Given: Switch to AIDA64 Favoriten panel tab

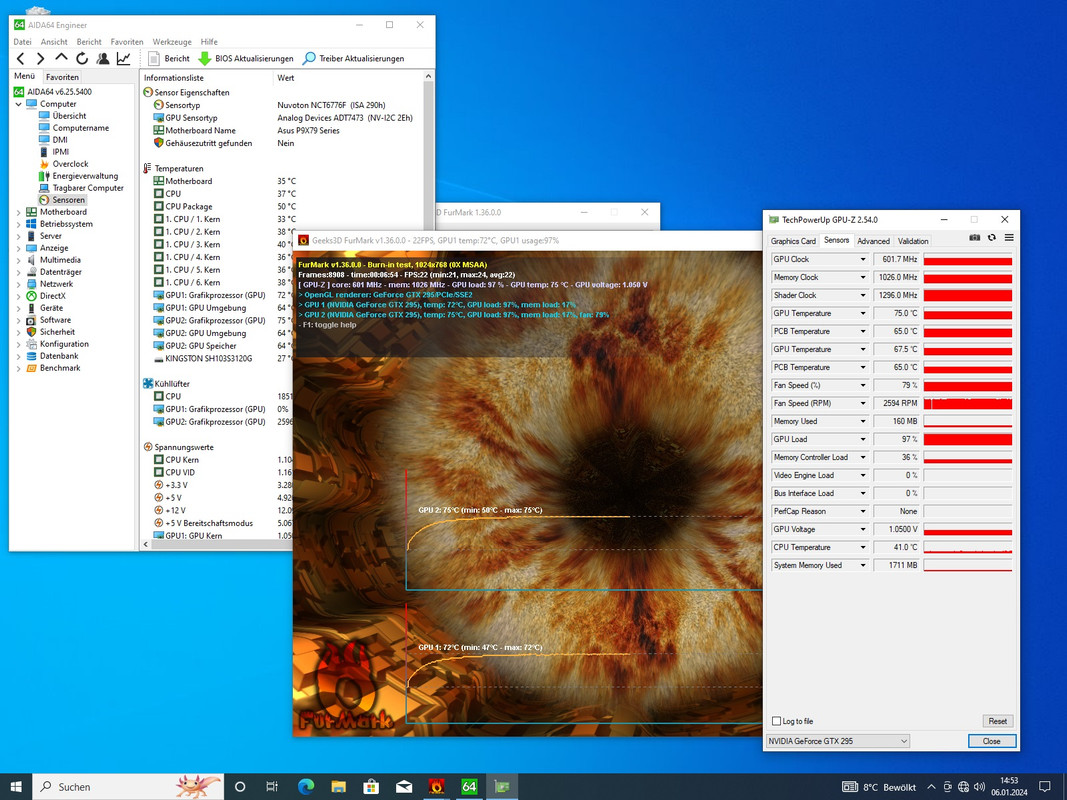Looking at the screenshot, I should [x=63, y=77].
